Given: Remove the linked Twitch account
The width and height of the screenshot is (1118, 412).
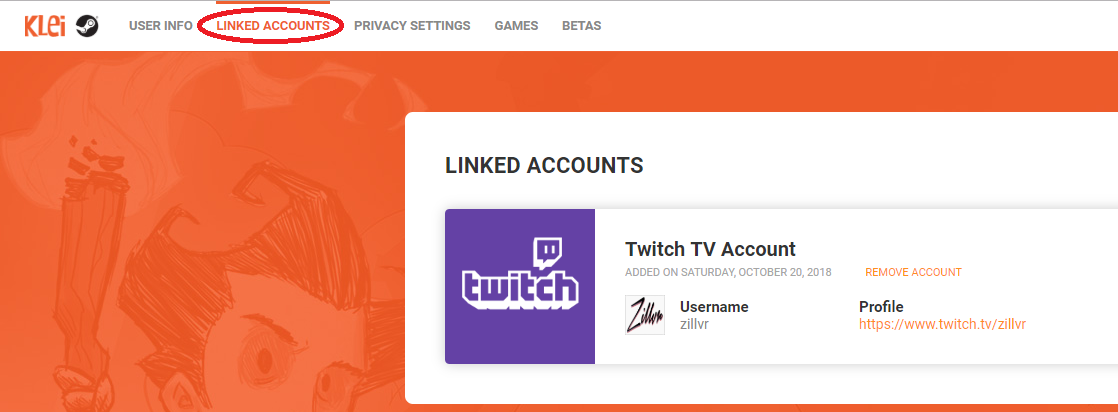Looking at the screenshot, I should tap(913, 272).
